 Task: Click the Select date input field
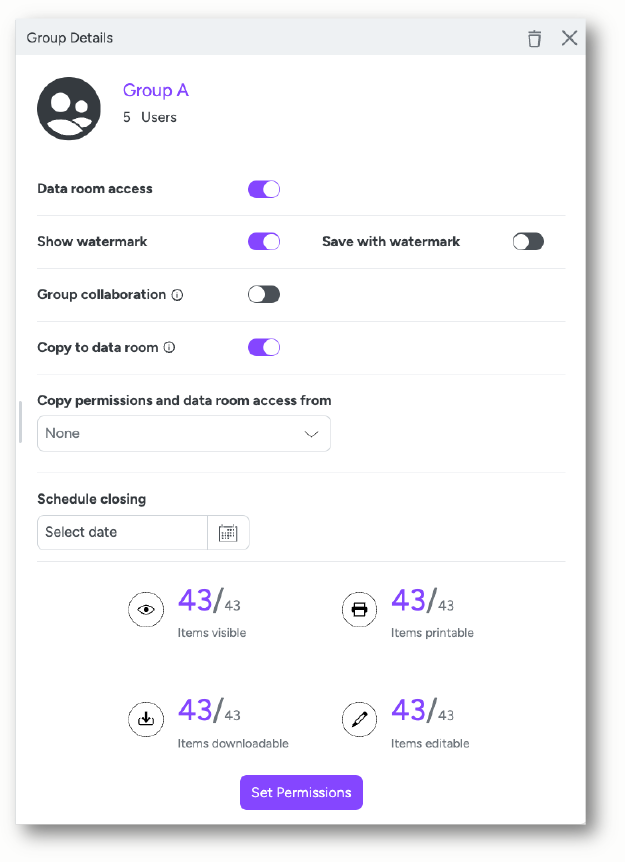tap(122, 532)
